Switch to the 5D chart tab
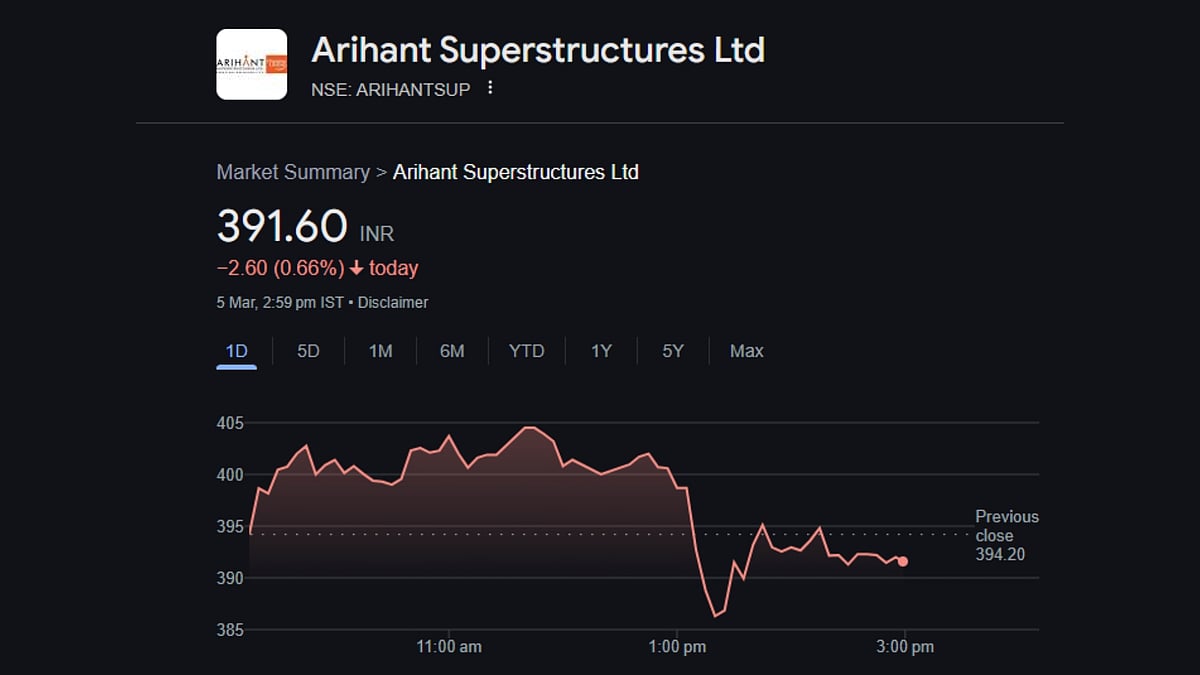Screen dimensions: 1200x675 [x=308, y=351]
